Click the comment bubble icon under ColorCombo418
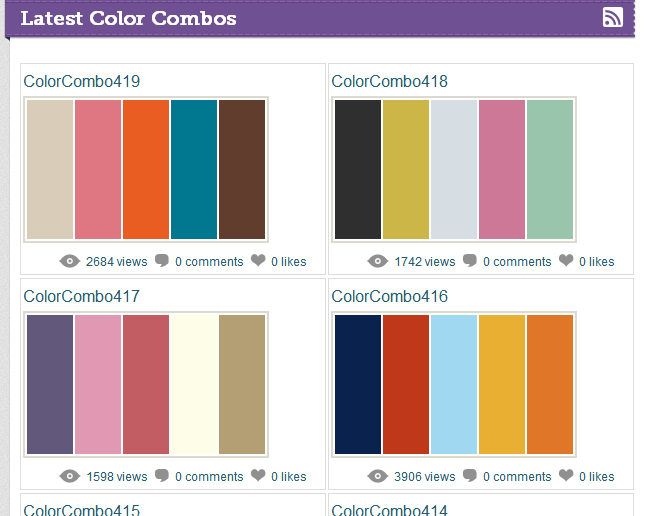Viewport: 667px width, 516px height. tap(470, 260)
